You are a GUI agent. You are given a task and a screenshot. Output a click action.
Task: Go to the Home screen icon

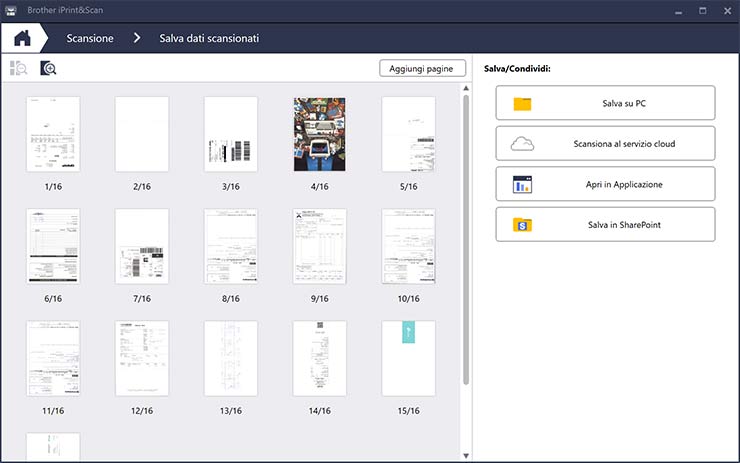[x=22, y=38]
